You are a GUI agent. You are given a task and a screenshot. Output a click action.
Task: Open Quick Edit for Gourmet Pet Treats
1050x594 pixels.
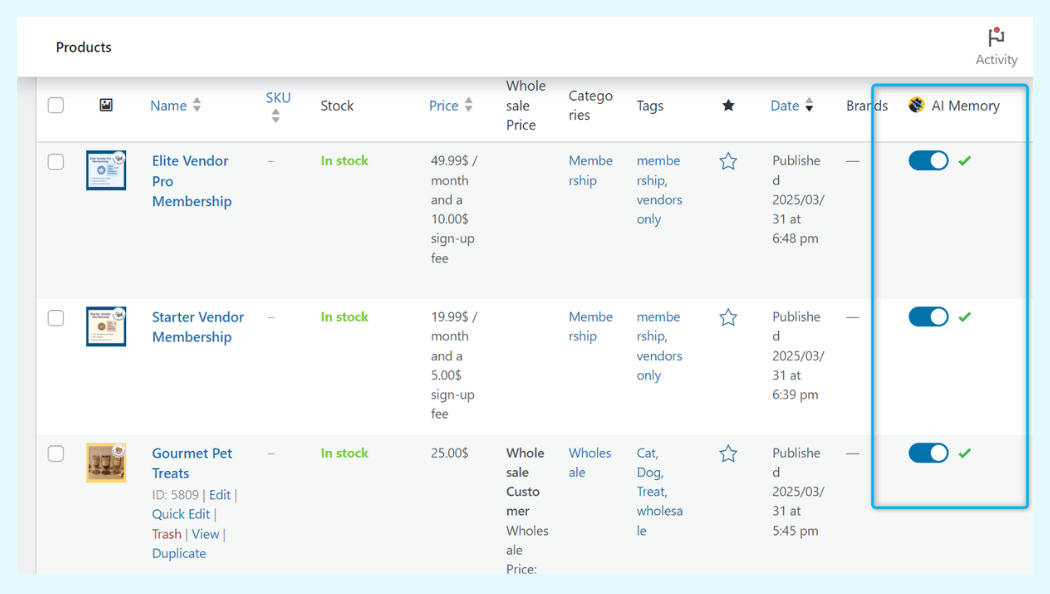(180, 514)
